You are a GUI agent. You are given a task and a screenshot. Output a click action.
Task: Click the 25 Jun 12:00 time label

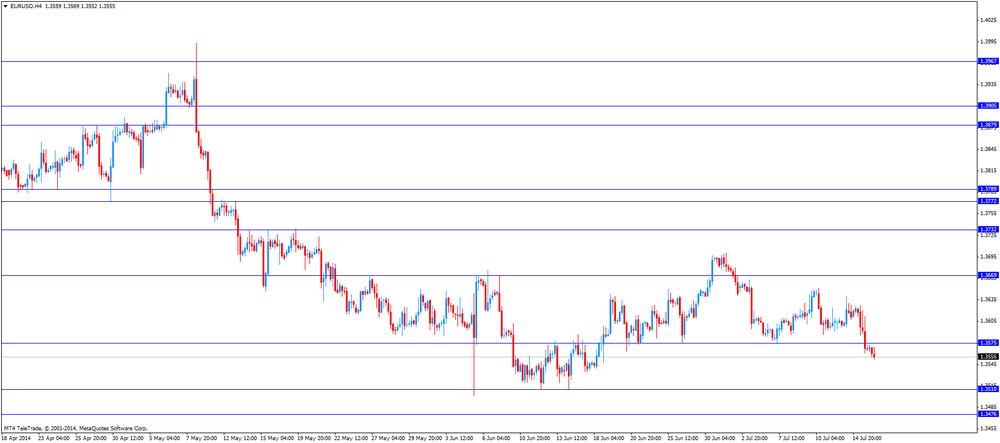(682, 439)
